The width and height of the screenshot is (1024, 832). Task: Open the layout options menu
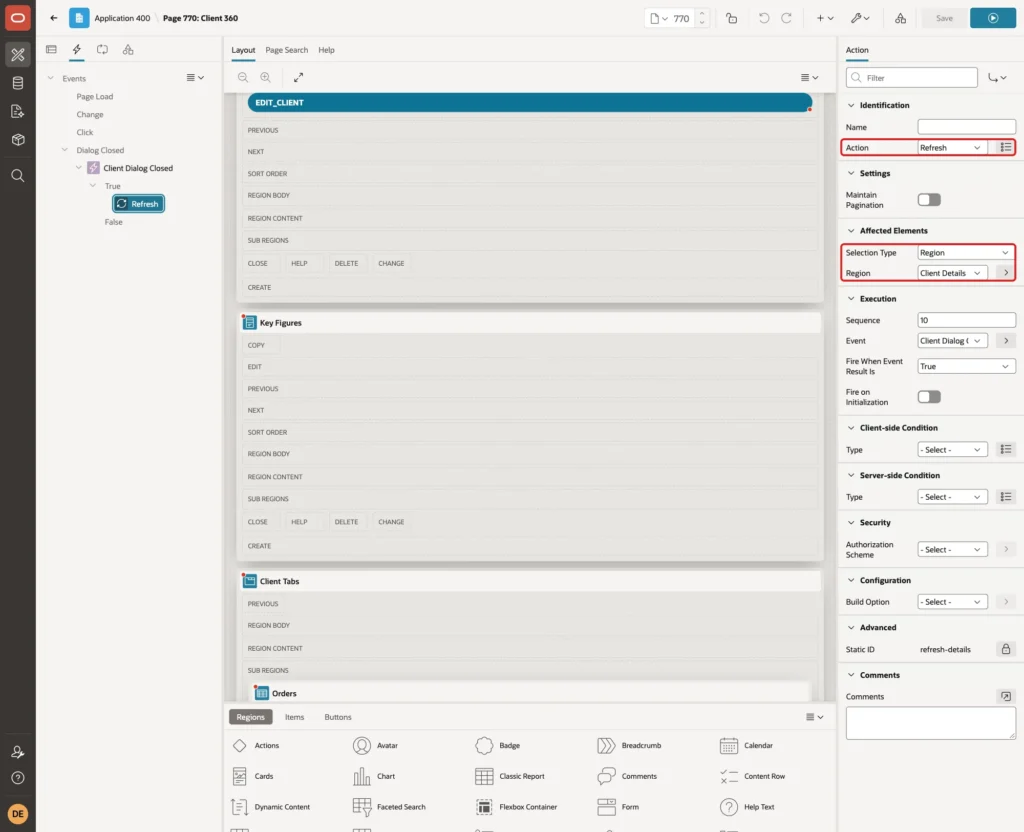point(809,77)
